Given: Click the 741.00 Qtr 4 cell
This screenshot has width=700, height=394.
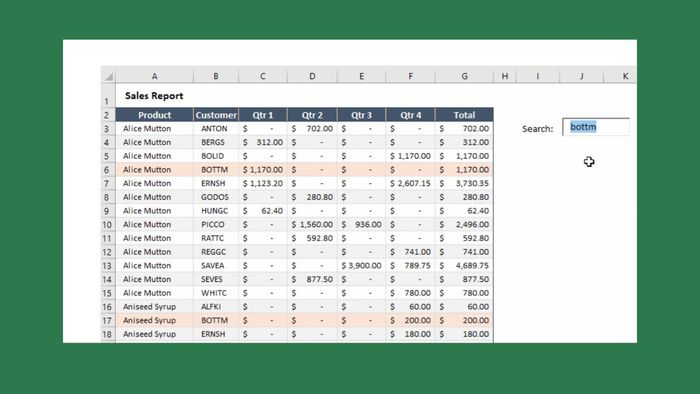Looking at the screenshot, I should [x=410, y=252].
